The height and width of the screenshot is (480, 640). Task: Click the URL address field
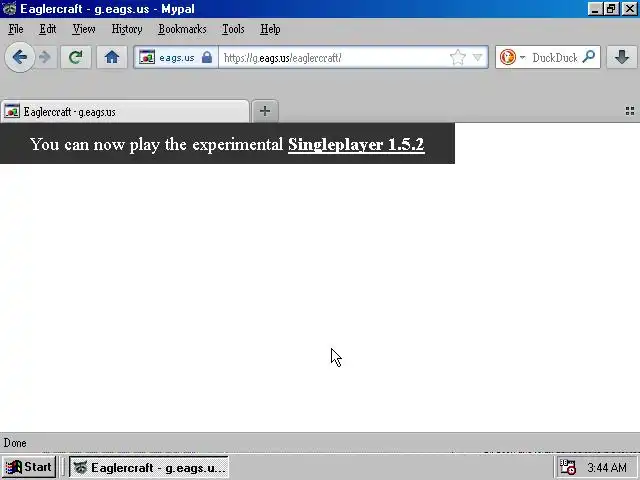coord(333,58)
